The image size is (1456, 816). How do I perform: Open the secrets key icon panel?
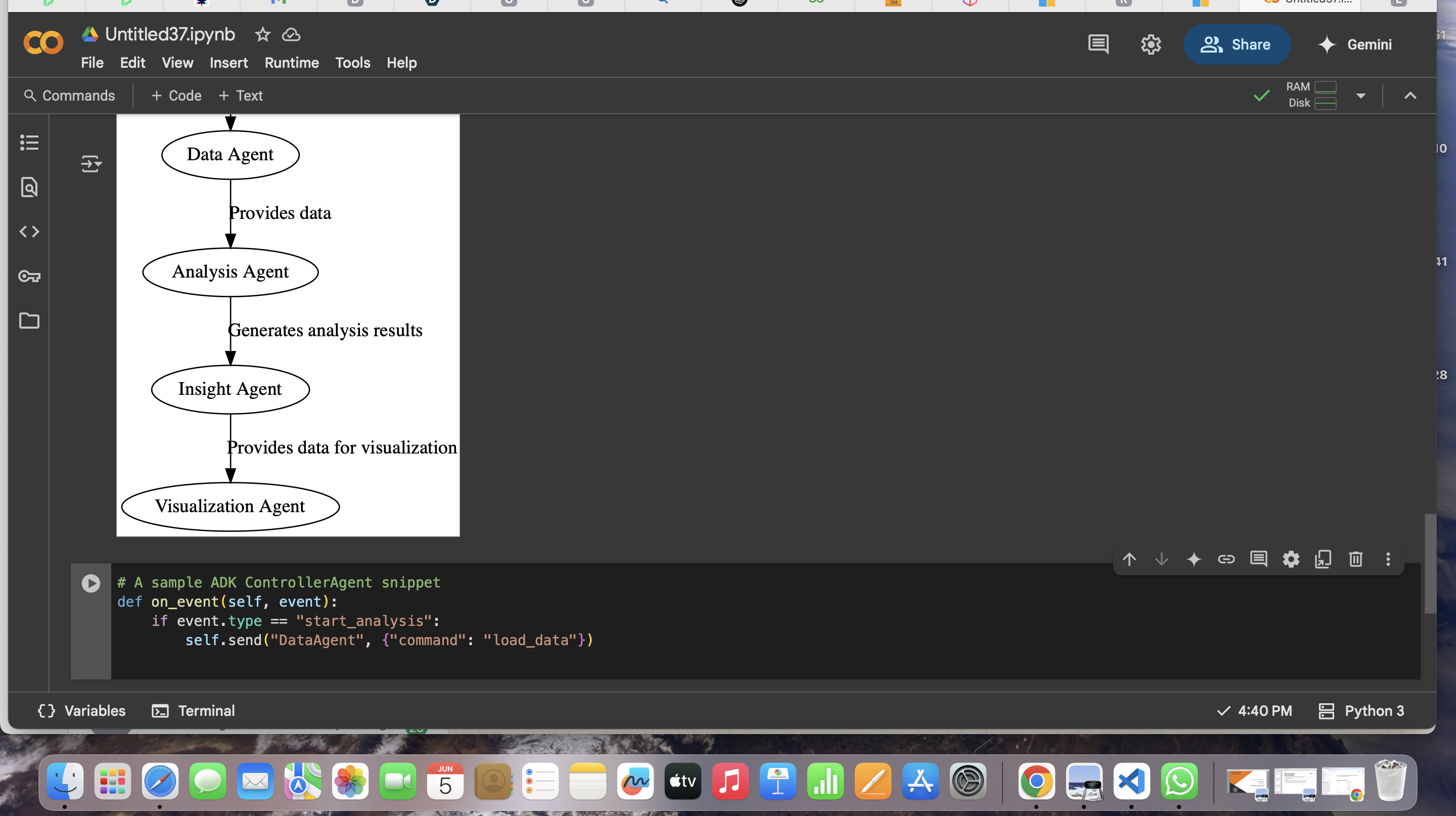(x=29, y=277)
